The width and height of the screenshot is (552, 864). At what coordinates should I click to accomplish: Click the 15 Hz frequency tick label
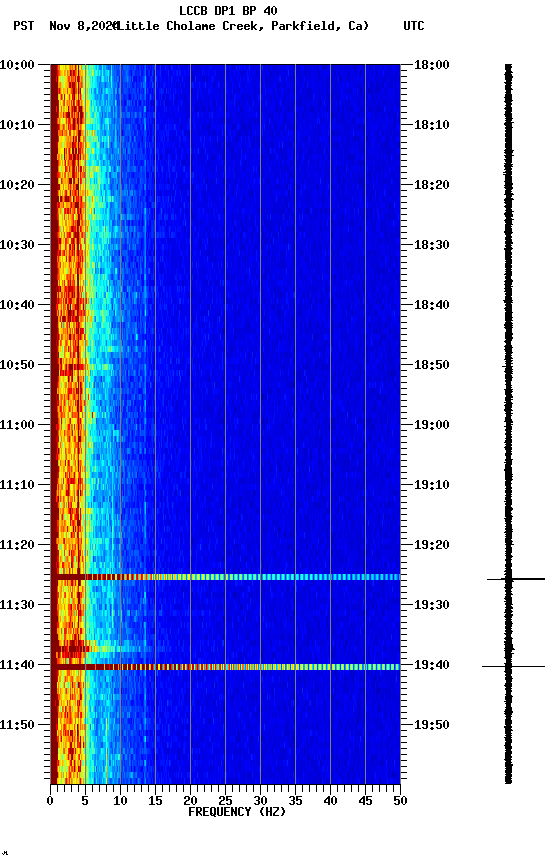click(155, 801)
